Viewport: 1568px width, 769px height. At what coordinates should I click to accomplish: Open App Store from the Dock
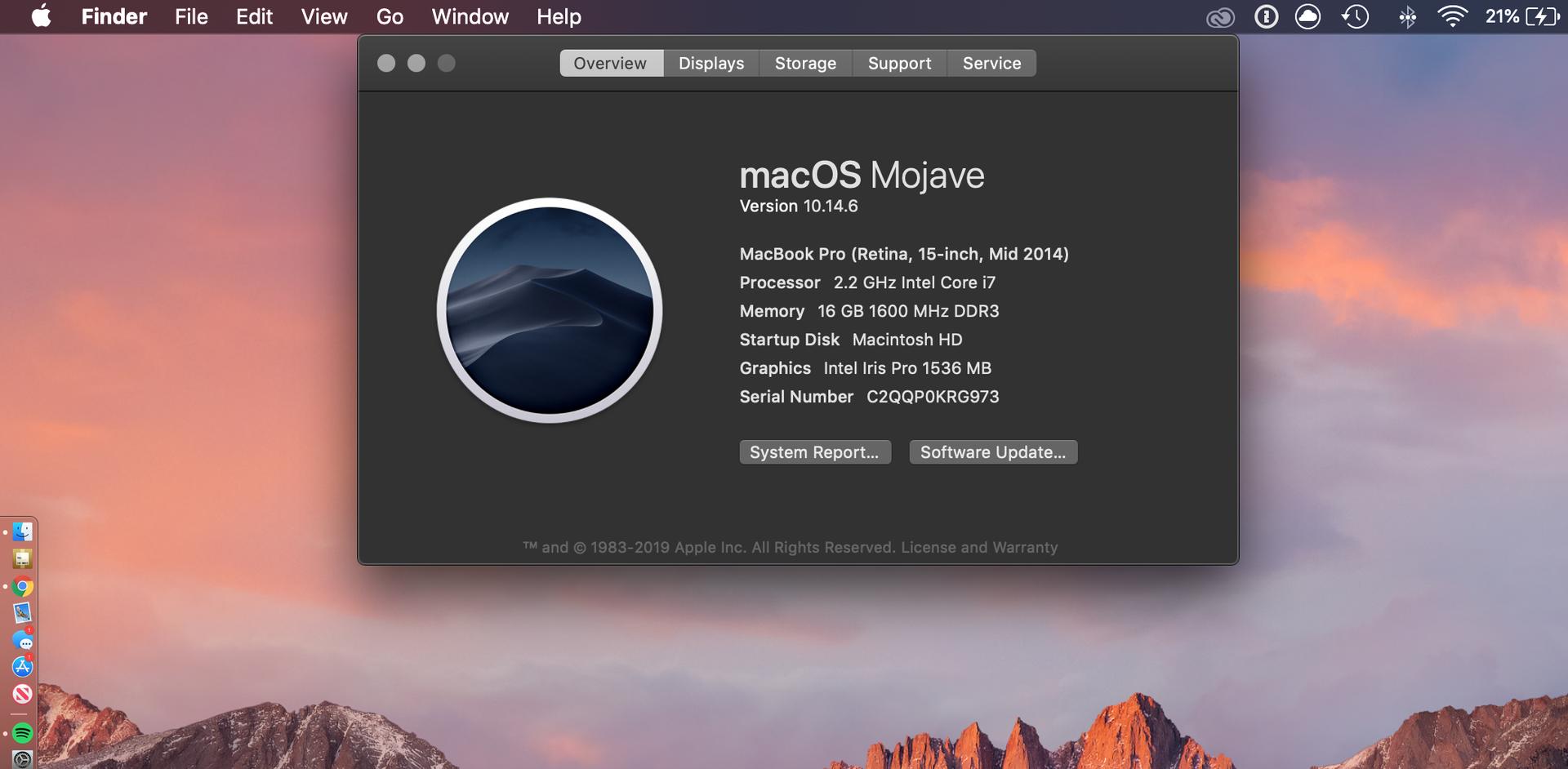tap(22, 667)
